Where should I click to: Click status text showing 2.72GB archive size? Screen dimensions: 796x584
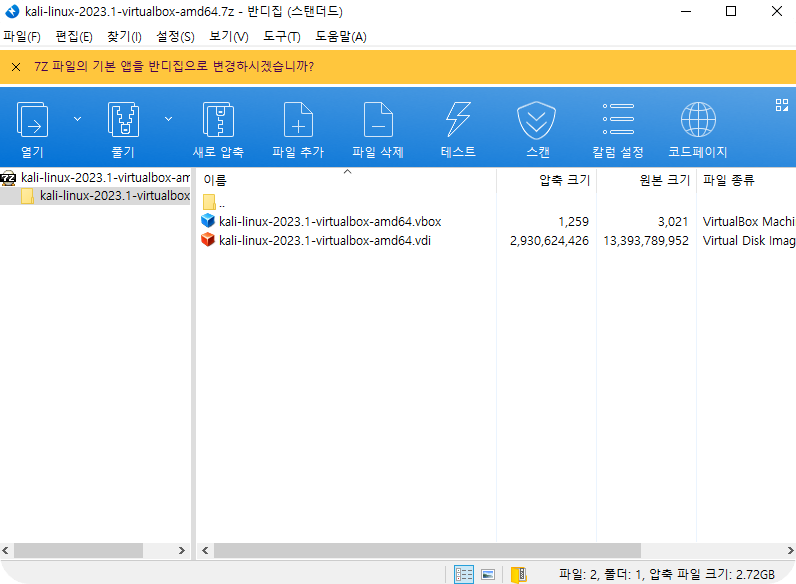click(667, 574)
